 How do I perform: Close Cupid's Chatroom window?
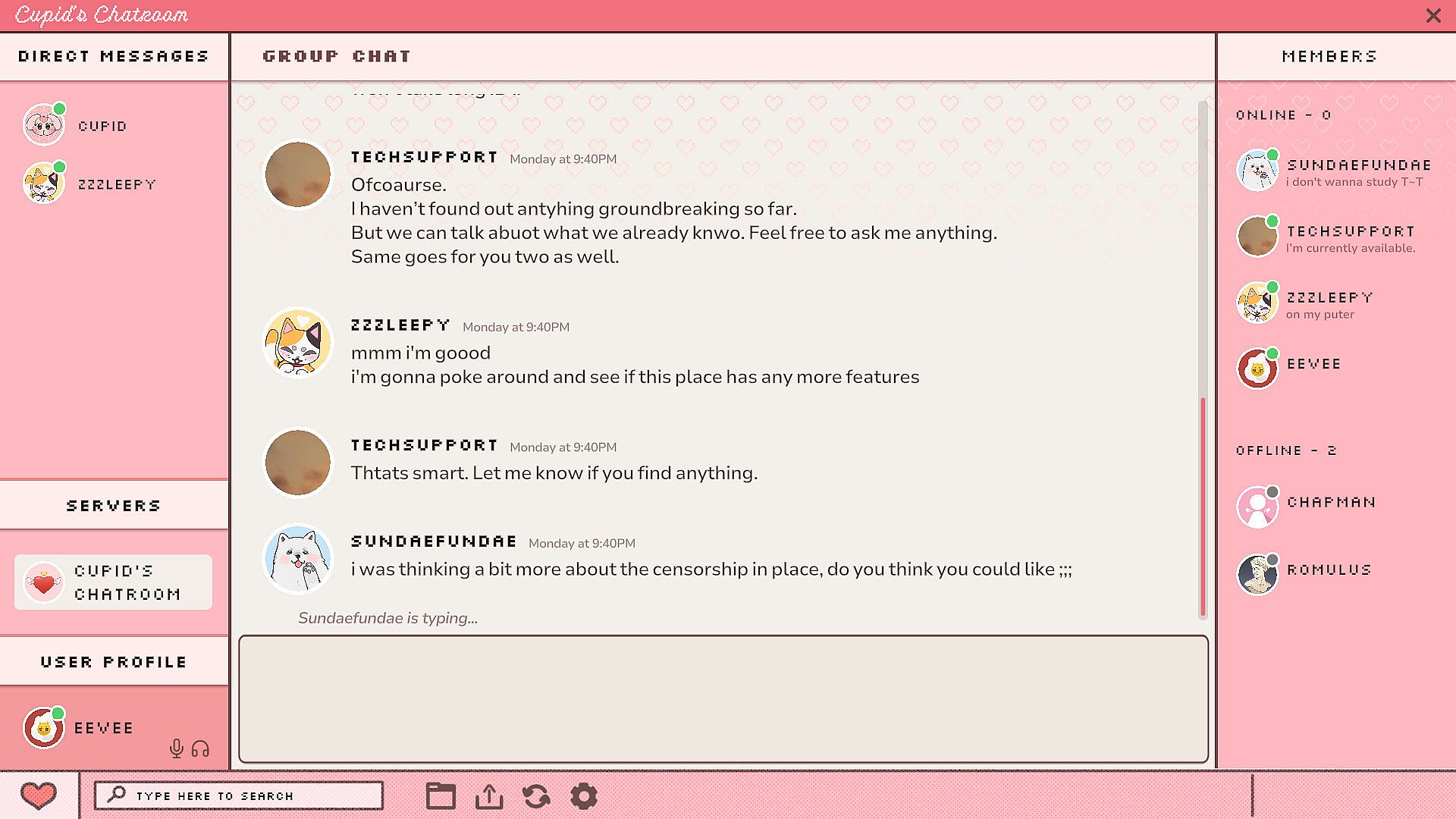tap(1432, 15)
